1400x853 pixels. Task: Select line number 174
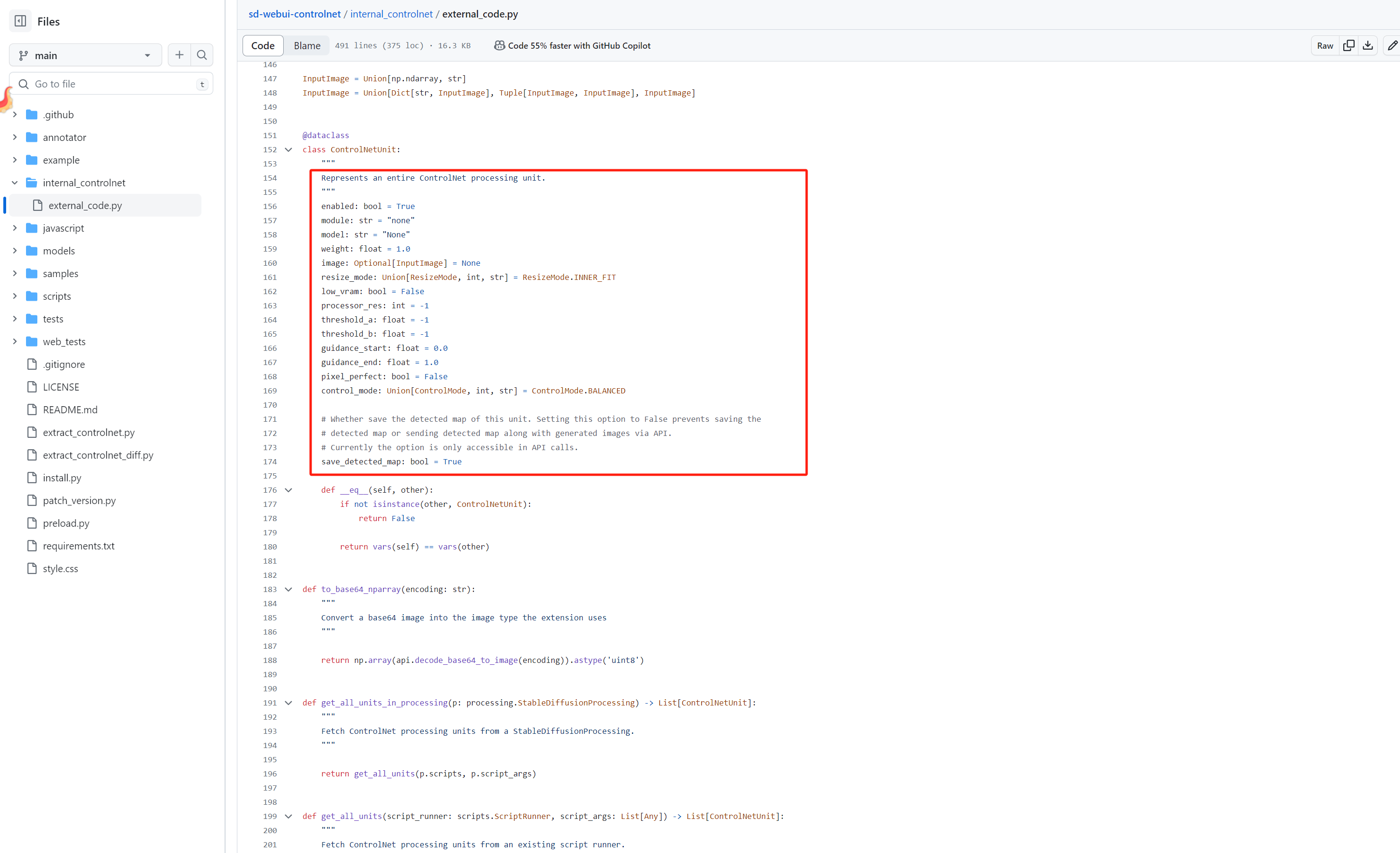tap(270, 461)
